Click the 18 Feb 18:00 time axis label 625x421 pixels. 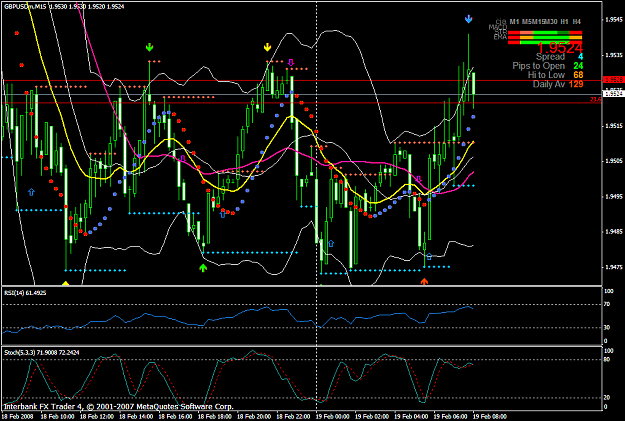pyautogui.click(x=214, y=417)
